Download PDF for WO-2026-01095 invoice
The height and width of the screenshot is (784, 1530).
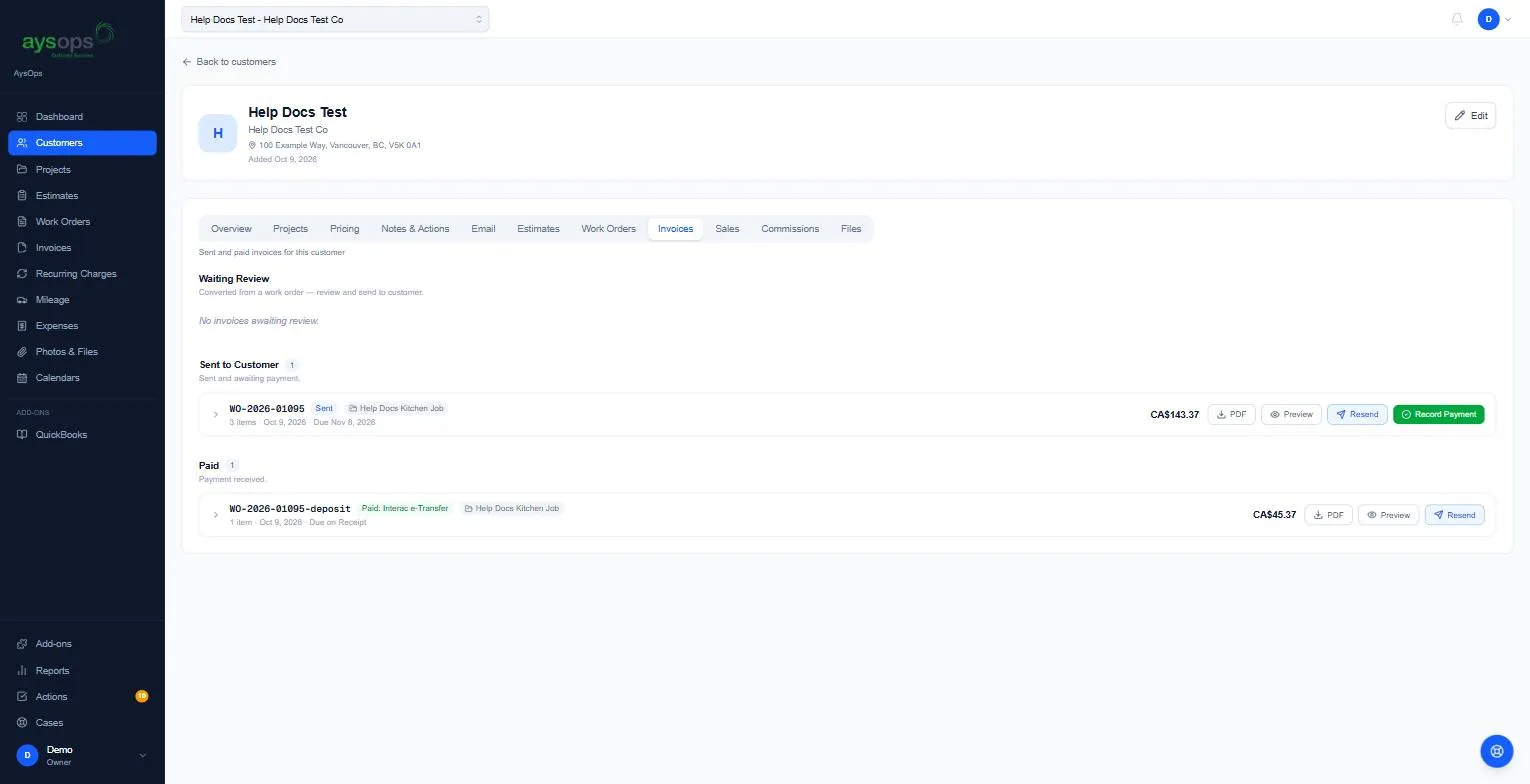(x=1231, y=414)
